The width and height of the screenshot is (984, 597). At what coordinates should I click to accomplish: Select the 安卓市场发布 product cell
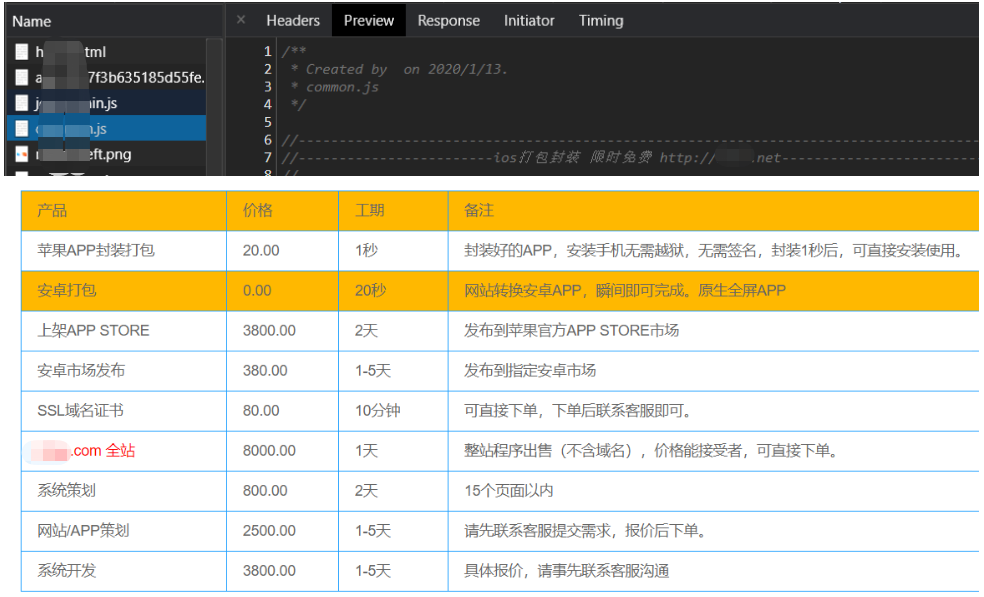(124, 370)
